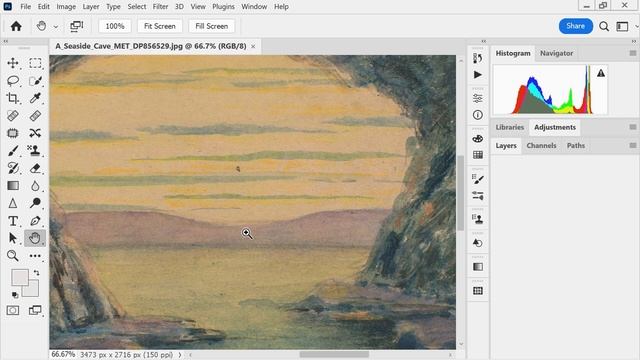Select the Eraser tool

click(x=35, y=168)
